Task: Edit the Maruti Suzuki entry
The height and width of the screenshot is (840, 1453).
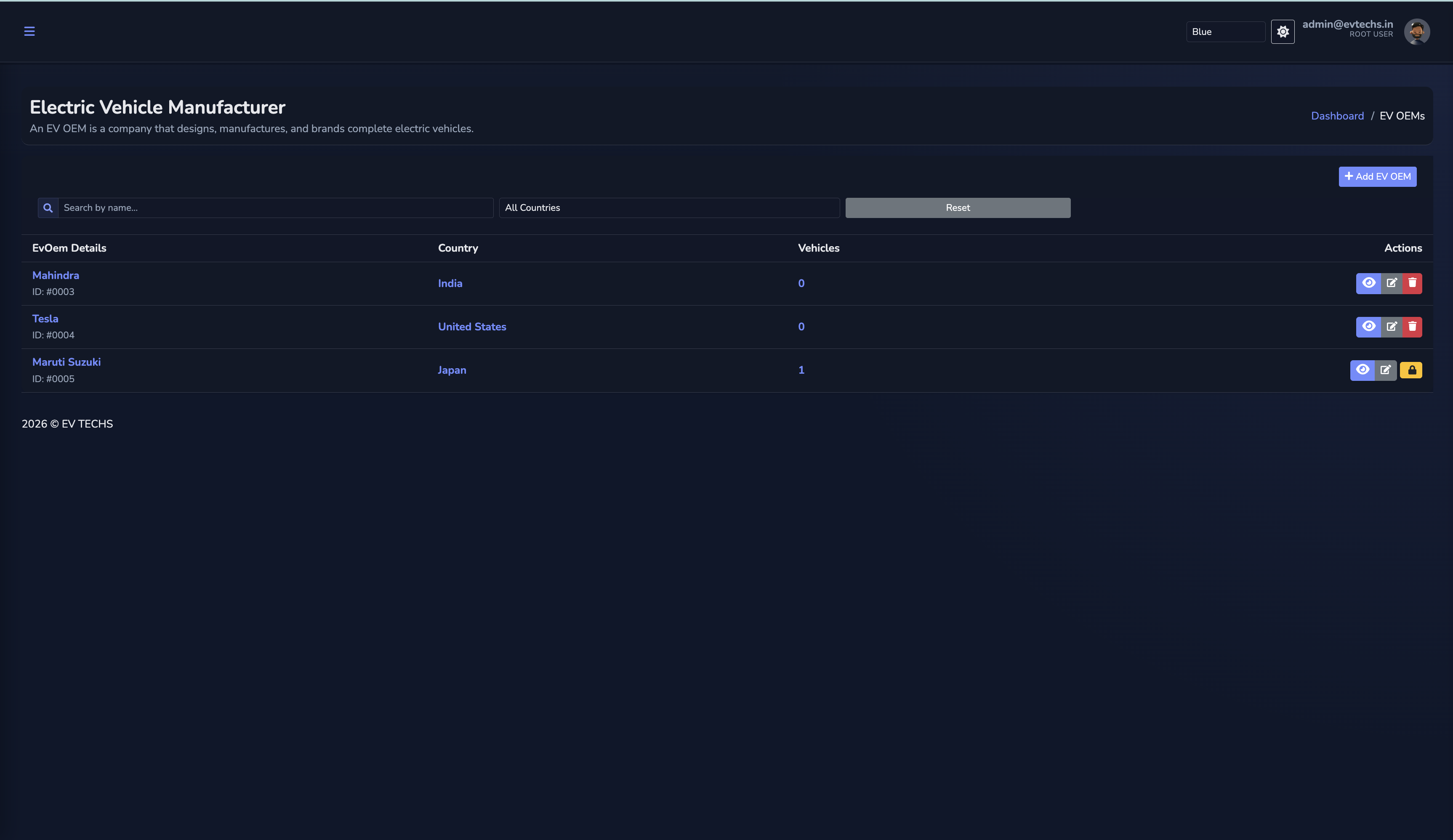Action: pyautogui.click(x=1385, y=370)
